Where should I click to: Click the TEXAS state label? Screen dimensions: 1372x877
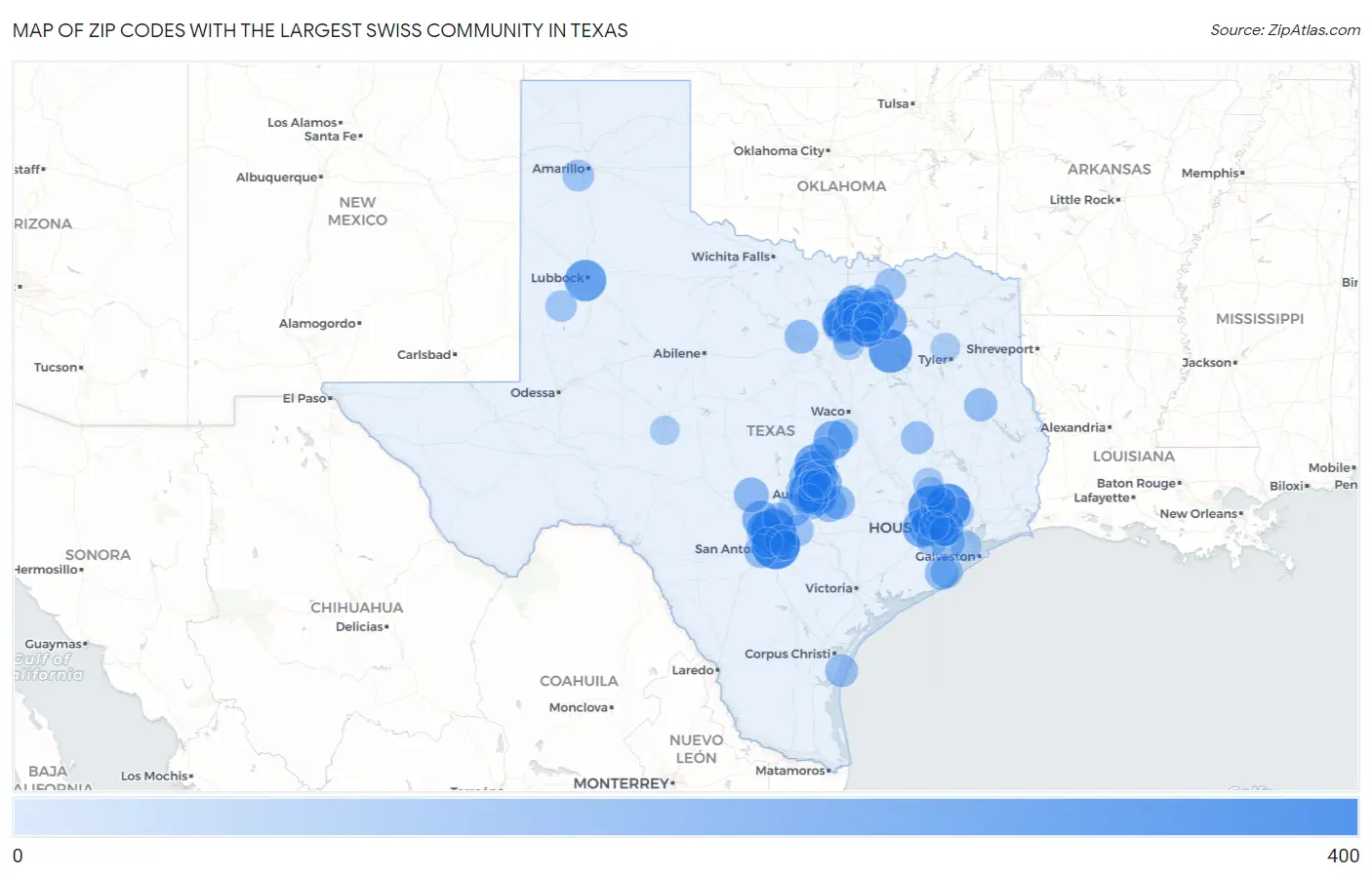pyautogui.click(x=771, y=430)
